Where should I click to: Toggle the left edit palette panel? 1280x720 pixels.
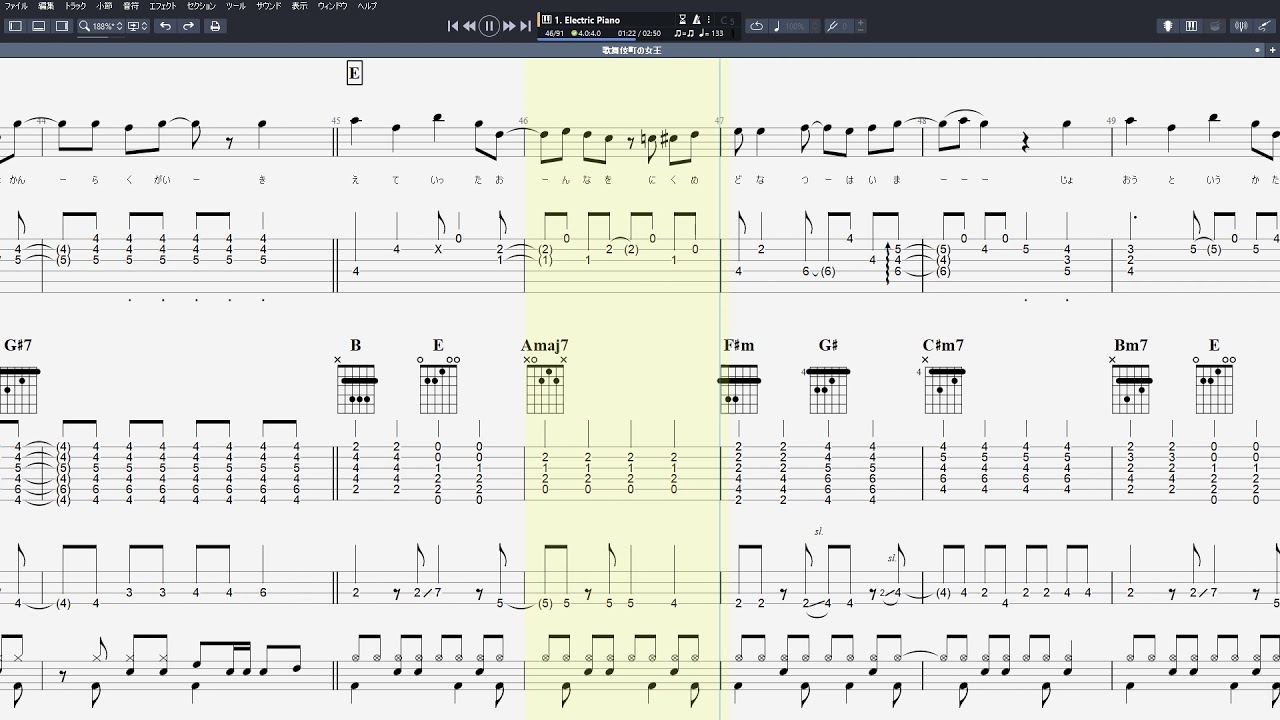(15, 26)
